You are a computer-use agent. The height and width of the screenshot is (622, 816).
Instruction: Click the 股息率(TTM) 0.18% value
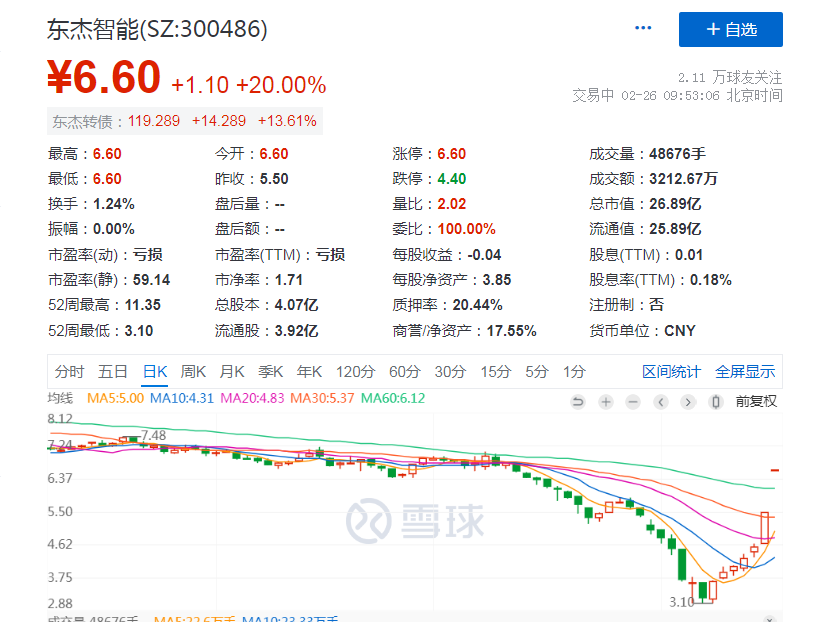(711, 280)
